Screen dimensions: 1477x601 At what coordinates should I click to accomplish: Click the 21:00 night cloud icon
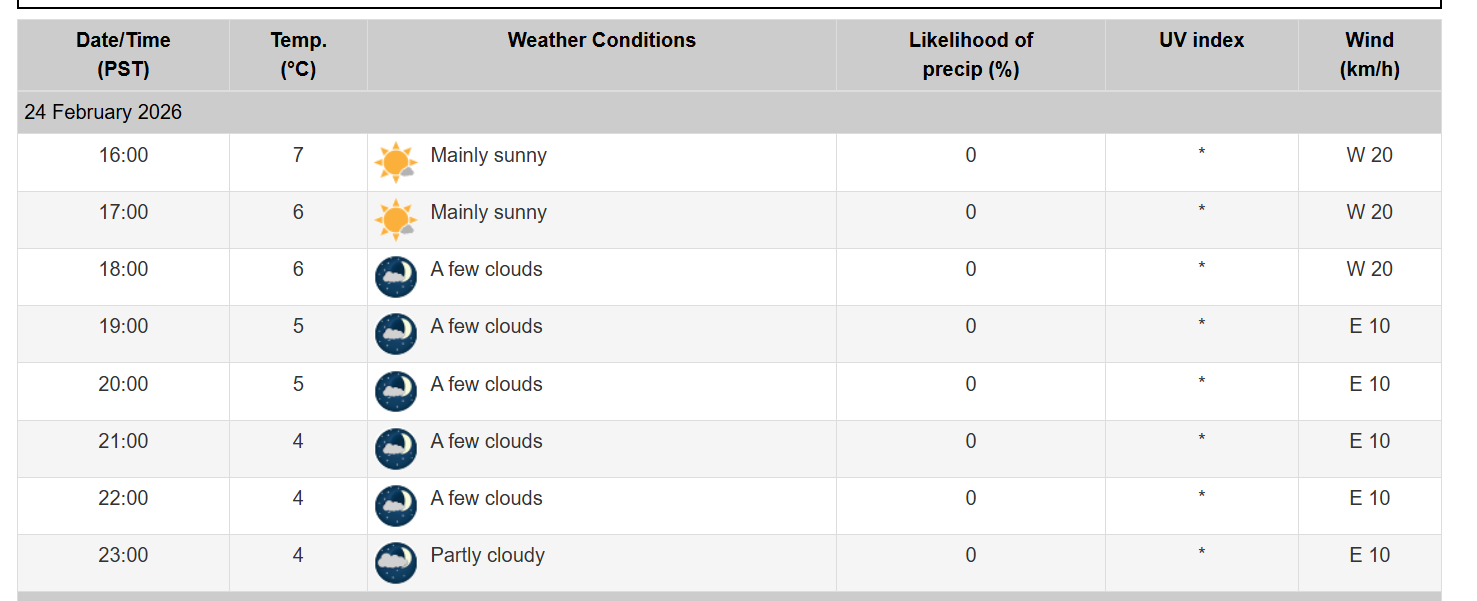(x=396, y=449)
